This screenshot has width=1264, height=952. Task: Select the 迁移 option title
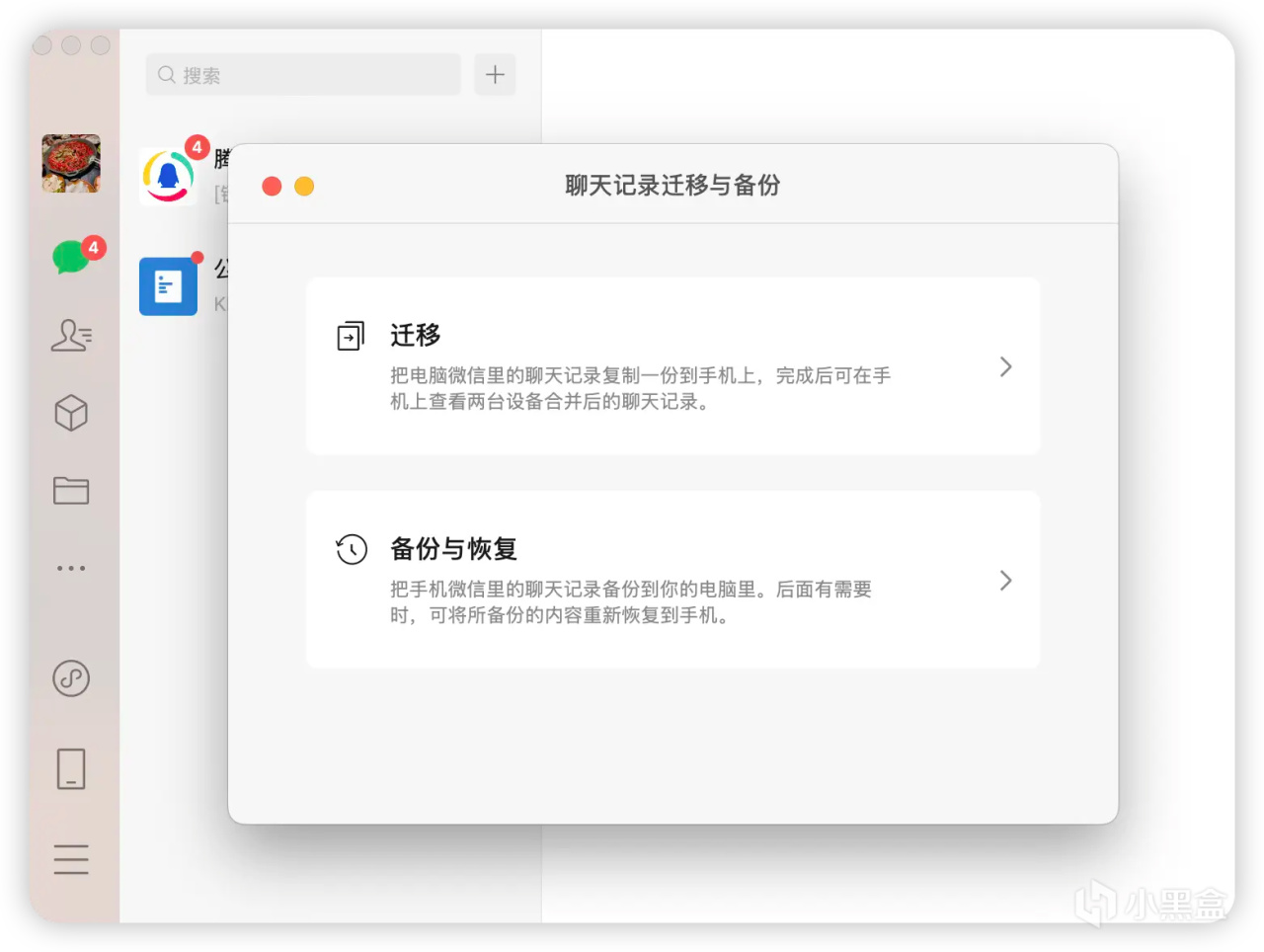pos(416,336)
